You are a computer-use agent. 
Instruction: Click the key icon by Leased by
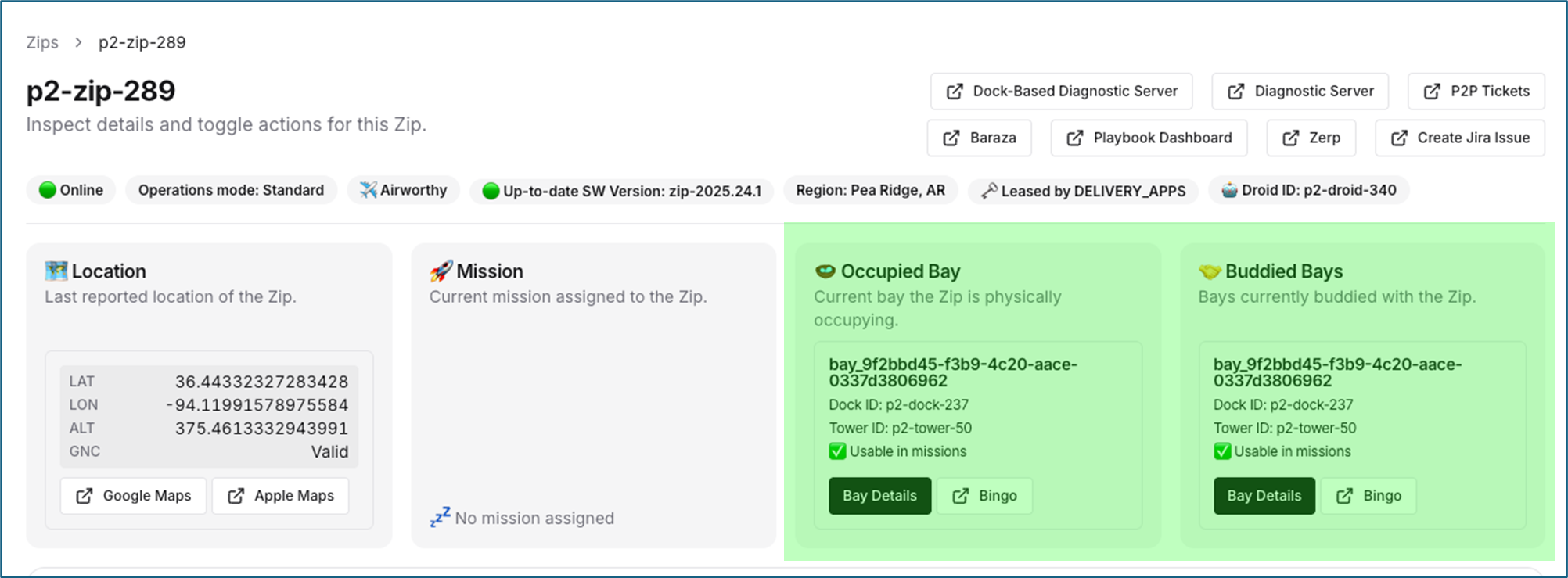pos(989,191)
